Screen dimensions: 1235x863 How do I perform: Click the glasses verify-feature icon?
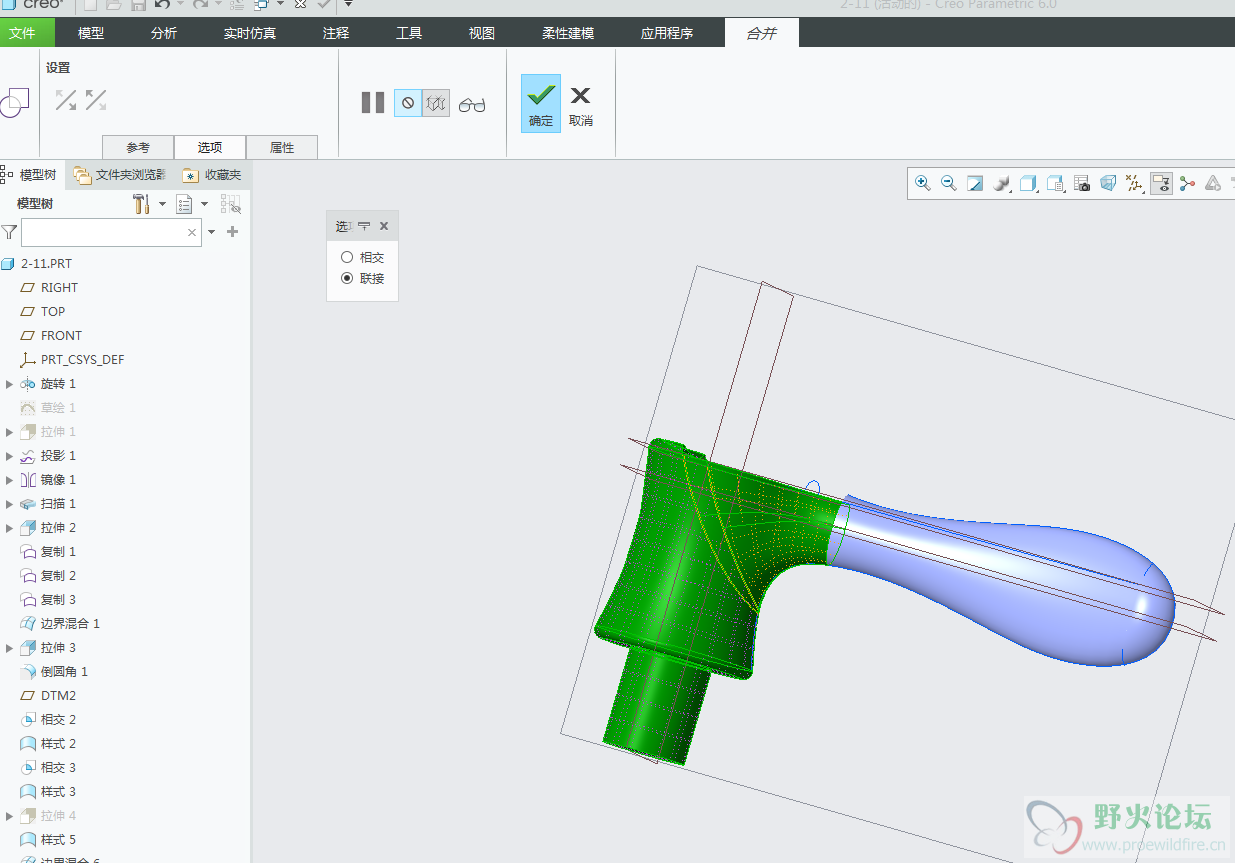(472, 103)
